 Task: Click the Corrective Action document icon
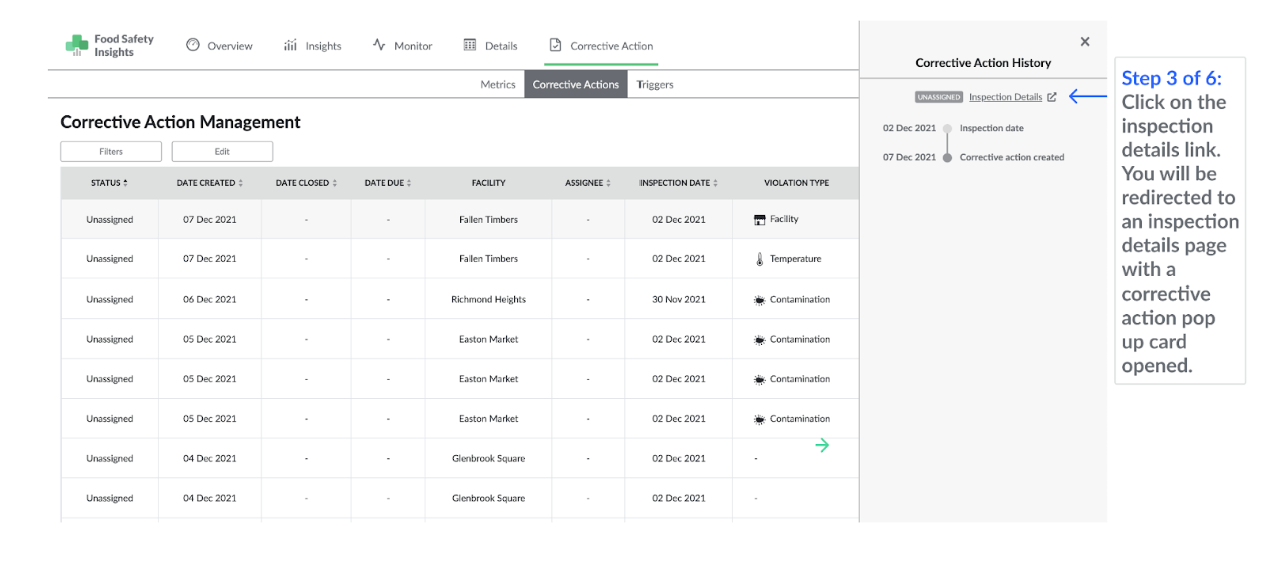tap(555, 45)
